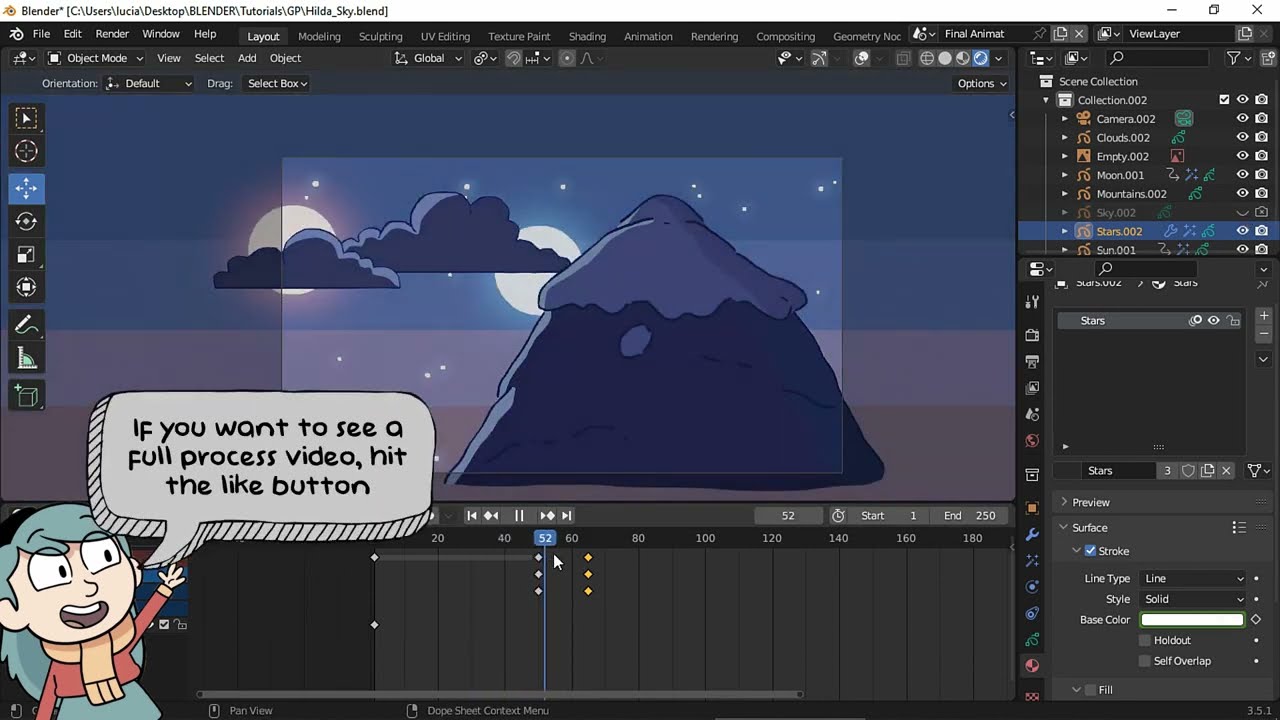Open the Add menu in the viewport header
The image size is (1280, 720).
pos(247,58)
